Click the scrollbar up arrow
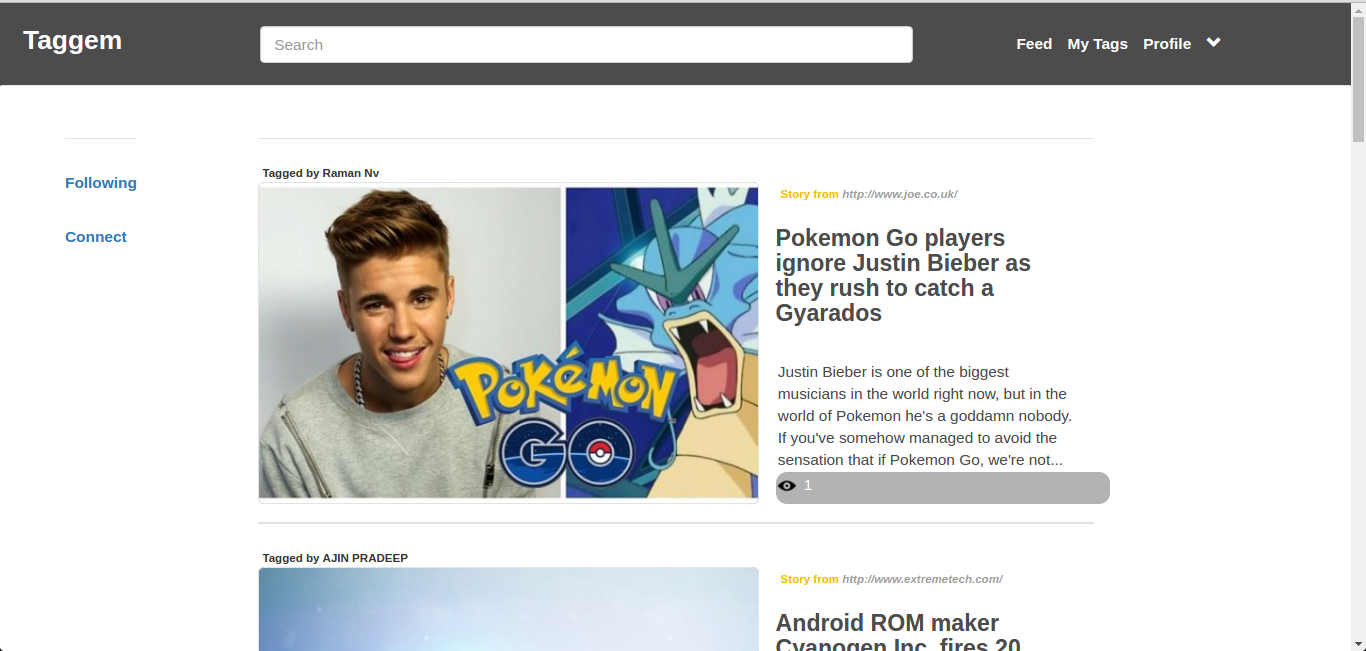The width and height of the screenshot is (1366, 651). click(x=1358, y=9)
